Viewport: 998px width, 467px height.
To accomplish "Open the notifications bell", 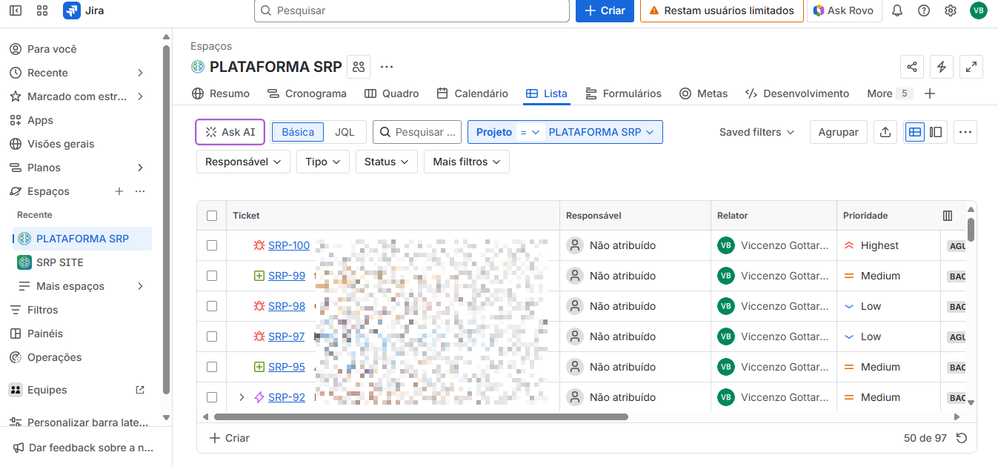I will pos(897,10).
